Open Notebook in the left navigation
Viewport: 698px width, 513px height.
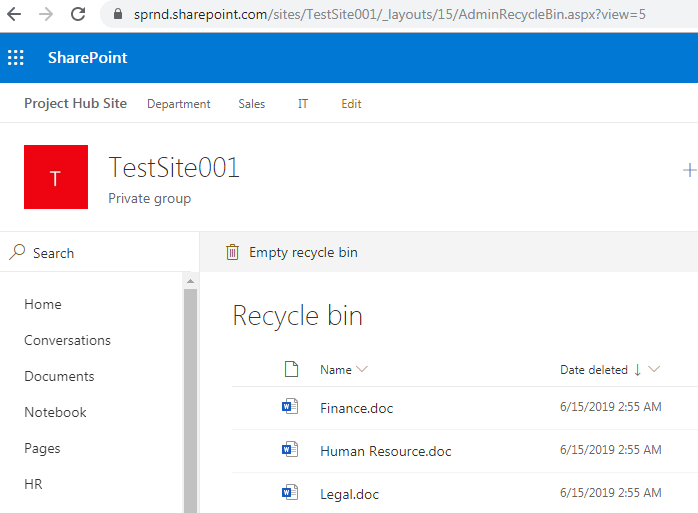[55, 412]
